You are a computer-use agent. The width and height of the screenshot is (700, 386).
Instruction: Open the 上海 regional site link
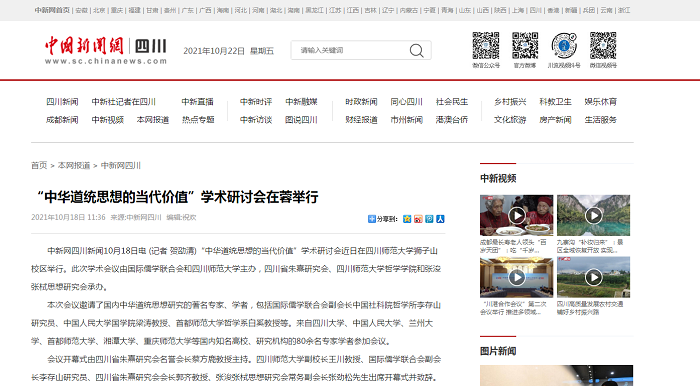click(x=518, y=10)
